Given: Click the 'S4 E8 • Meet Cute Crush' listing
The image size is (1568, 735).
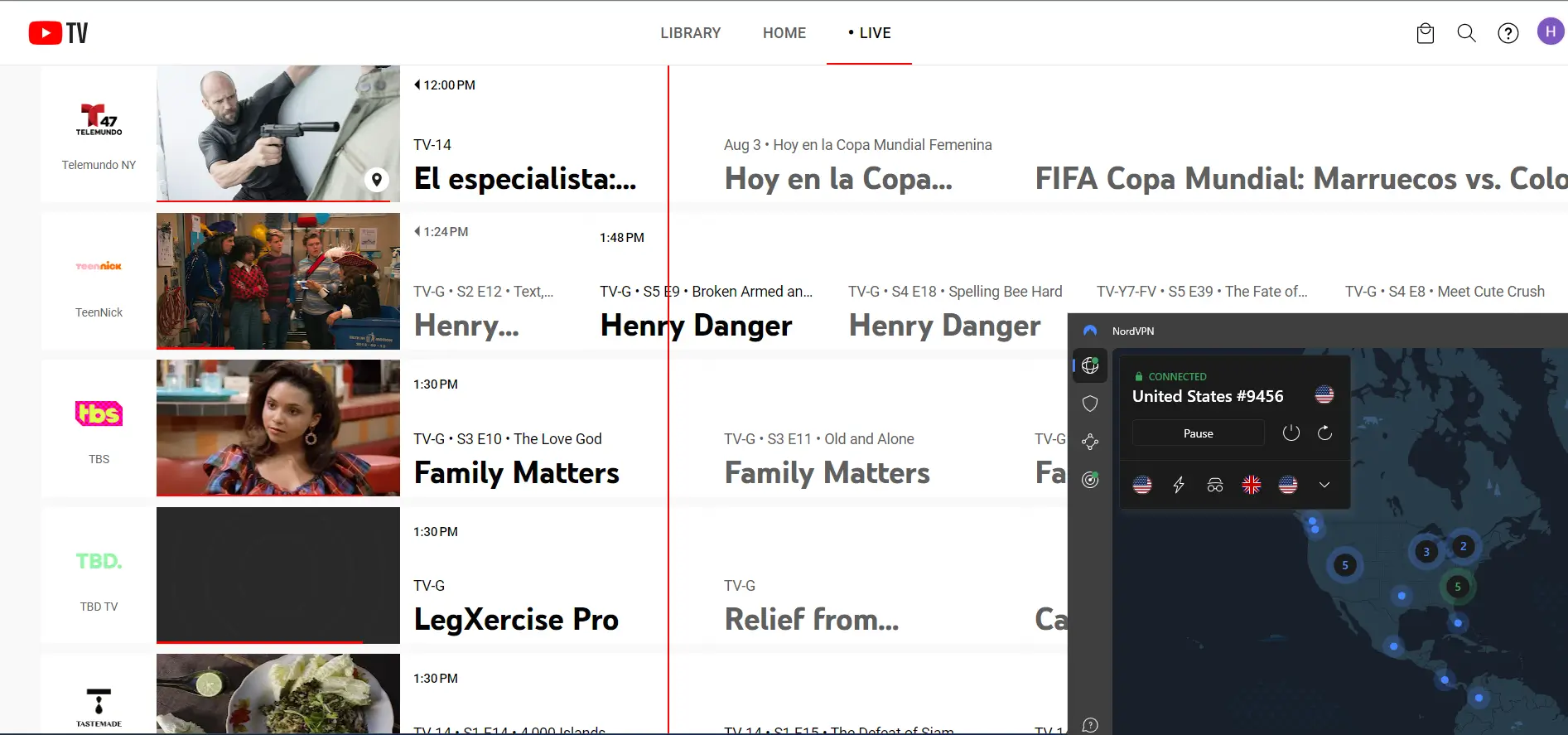Looking at the screenshot, I should (1445, 292).
